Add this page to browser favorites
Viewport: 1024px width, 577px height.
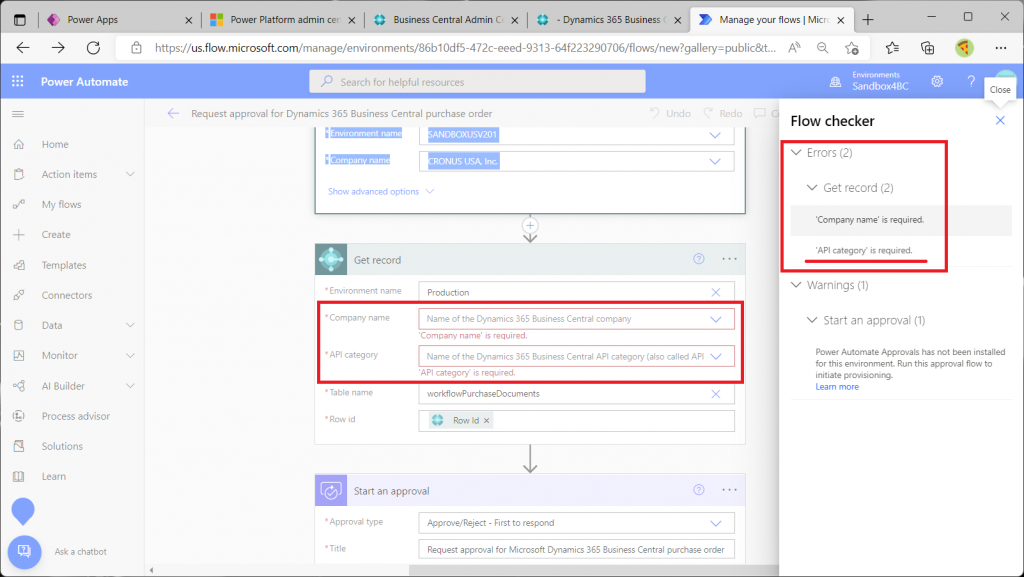(852, 48)
